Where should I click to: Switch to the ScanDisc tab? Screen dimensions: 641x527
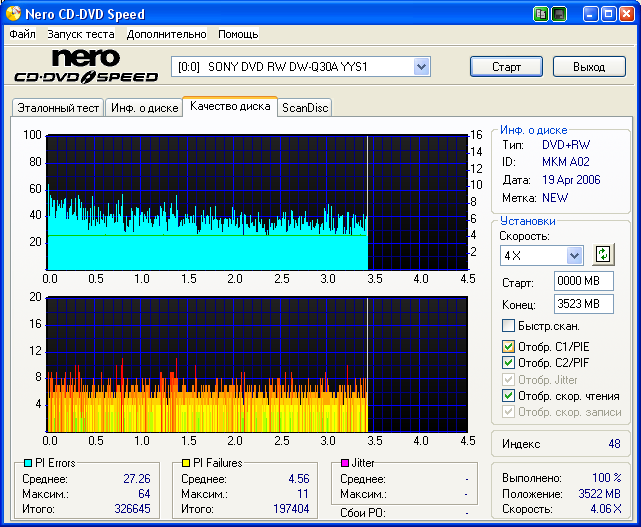point(305,108)
